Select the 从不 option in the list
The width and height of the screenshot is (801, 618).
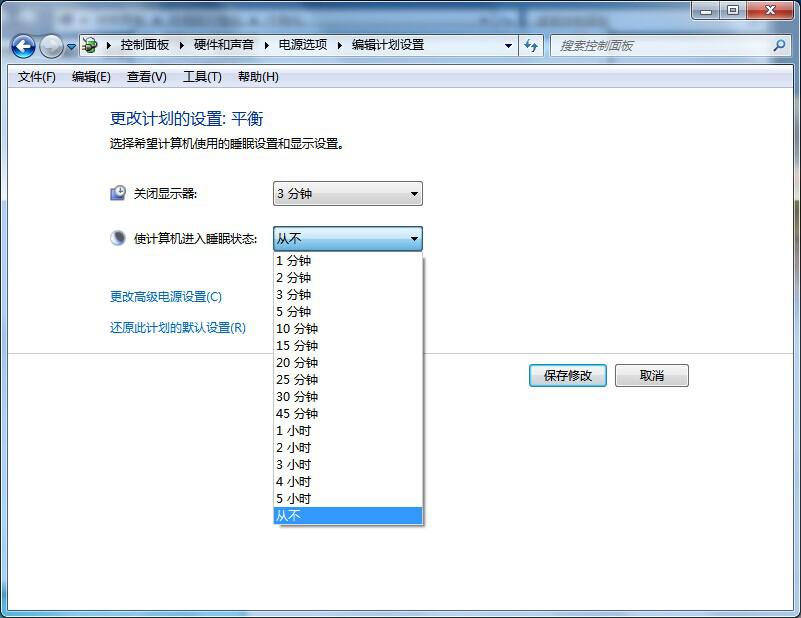coord(289,516)
